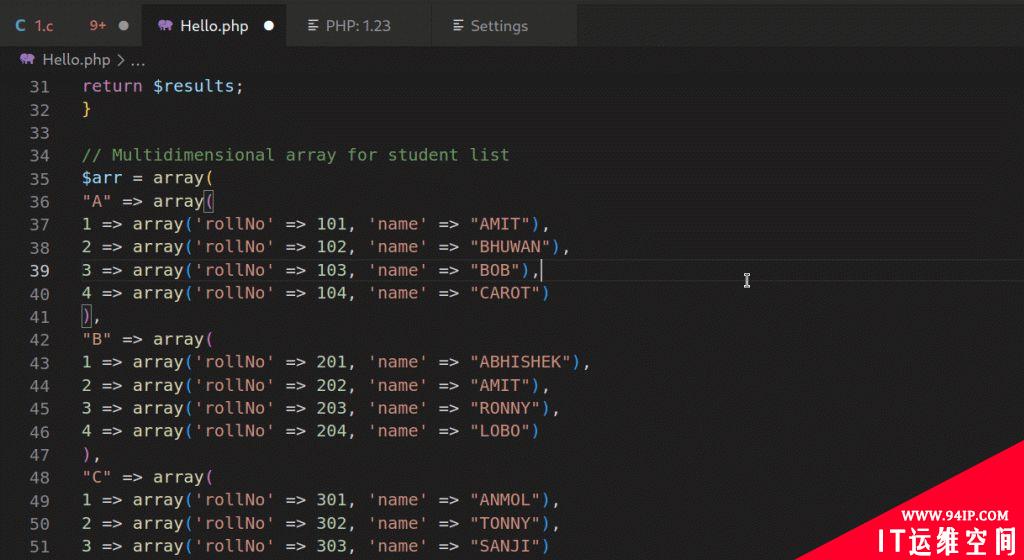Click the "SANJI" name string
1024x560 pixels.
pyautogui.click(x=505, y=546)
